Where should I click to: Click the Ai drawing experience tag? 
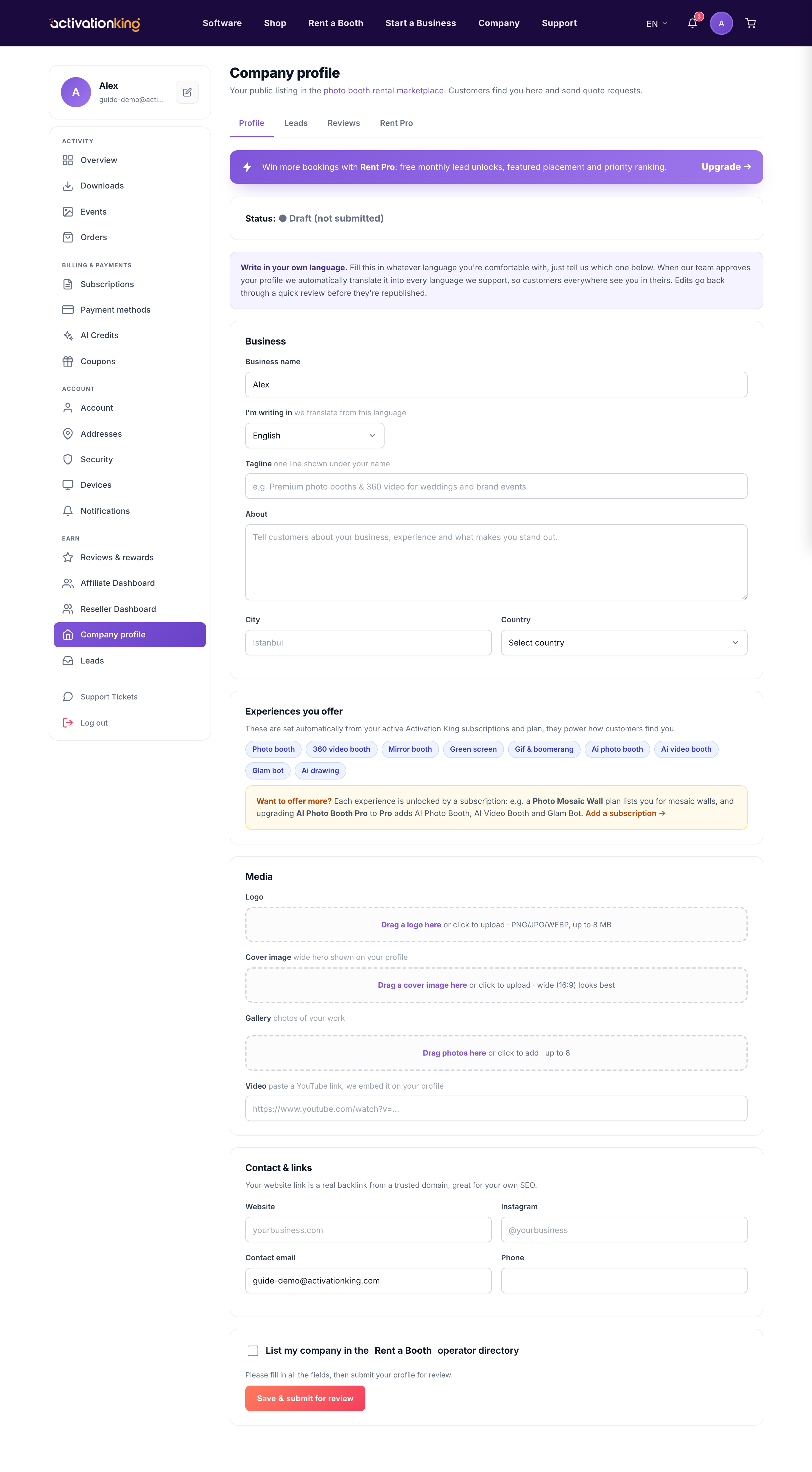320,771
